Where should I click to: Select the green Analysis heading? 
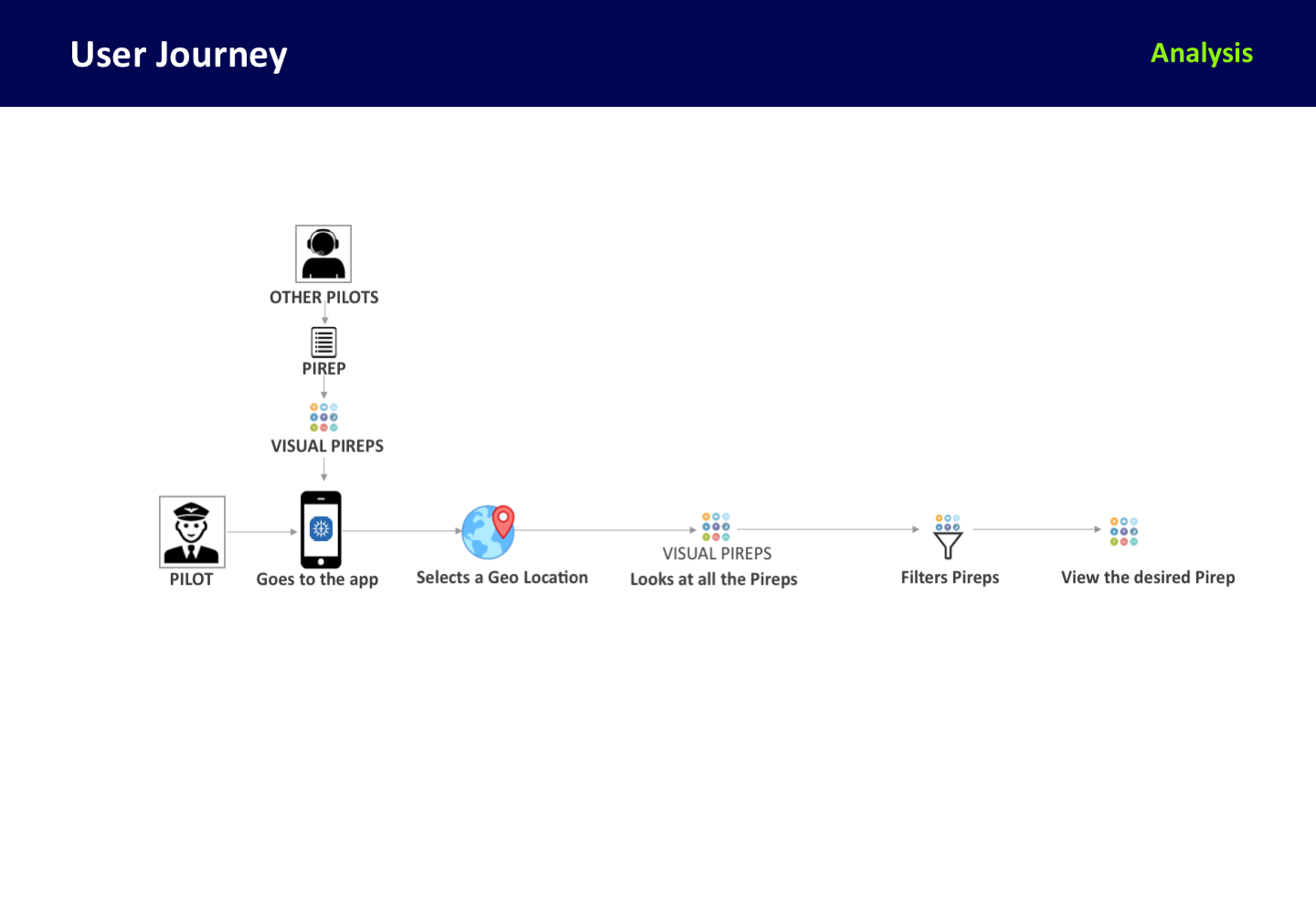[1201, 54]
